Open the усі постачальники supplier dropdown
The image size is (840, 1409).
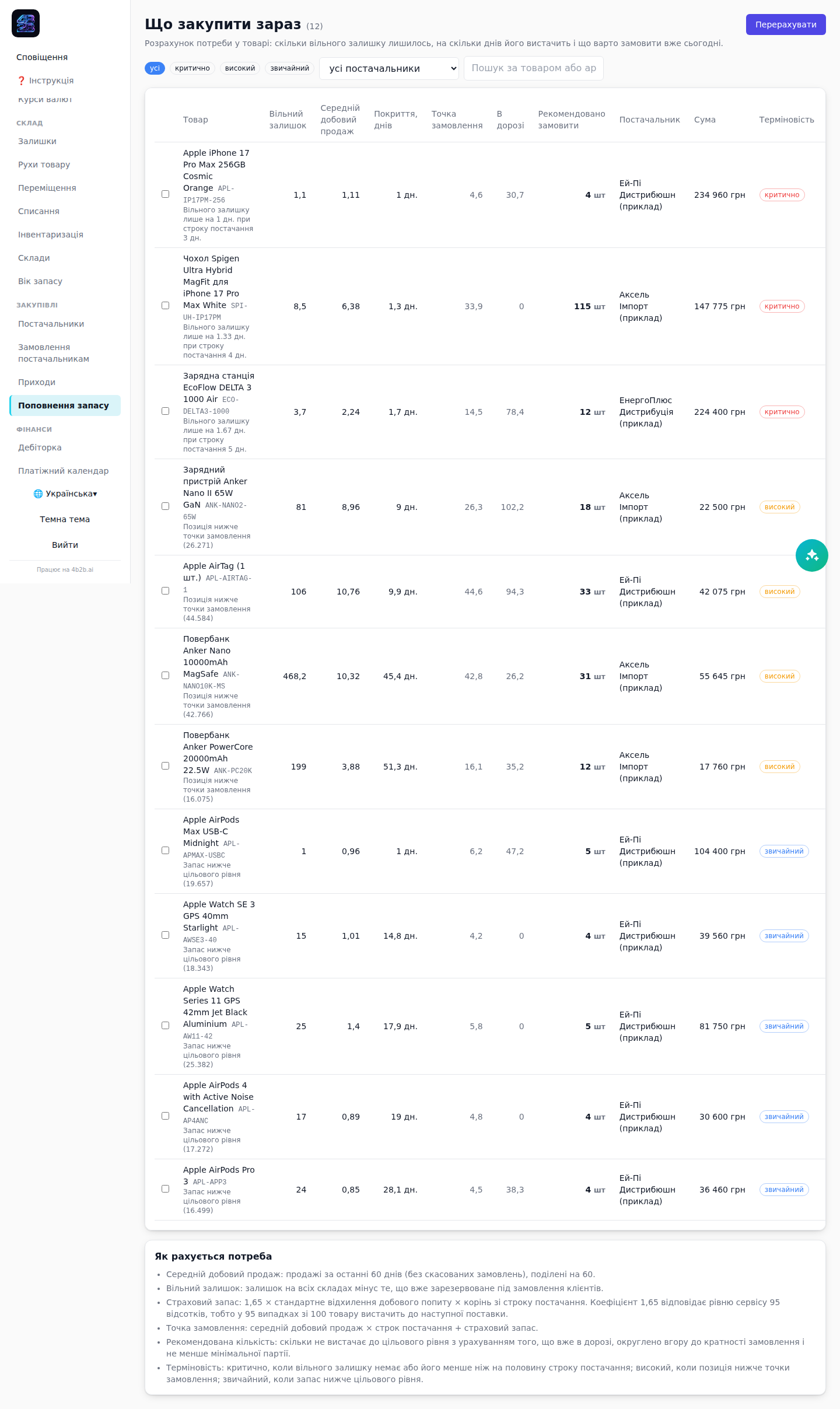(389, 68)
